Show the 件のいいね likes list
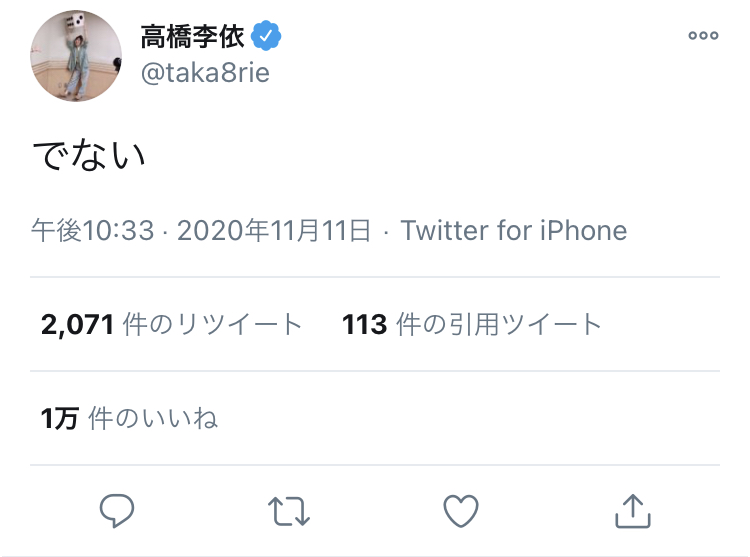The height and width of the screenshot is (557, 750). [153, 418]
